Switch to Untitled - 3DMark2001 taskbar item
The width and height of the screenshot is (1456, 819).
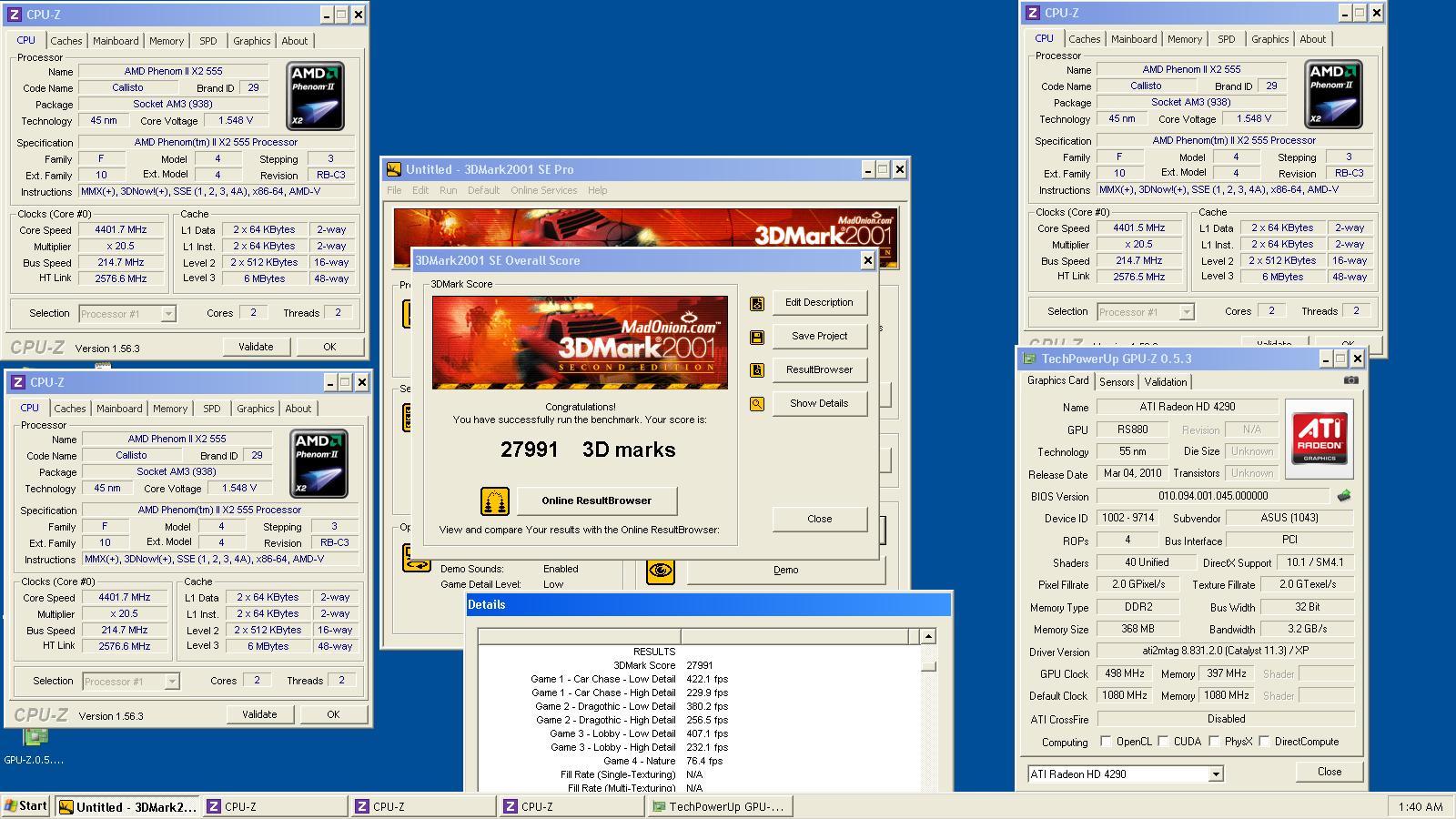tap(127, 806)
